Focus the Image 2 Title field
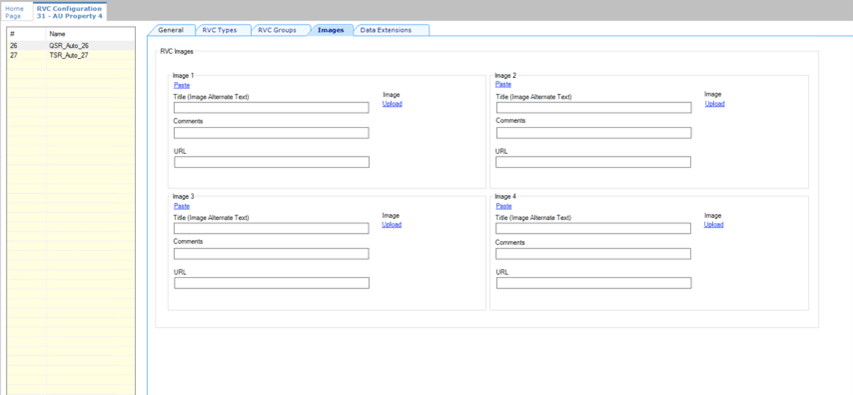The width and height of the screenshot is (853, 395). (x=594, y=108)
